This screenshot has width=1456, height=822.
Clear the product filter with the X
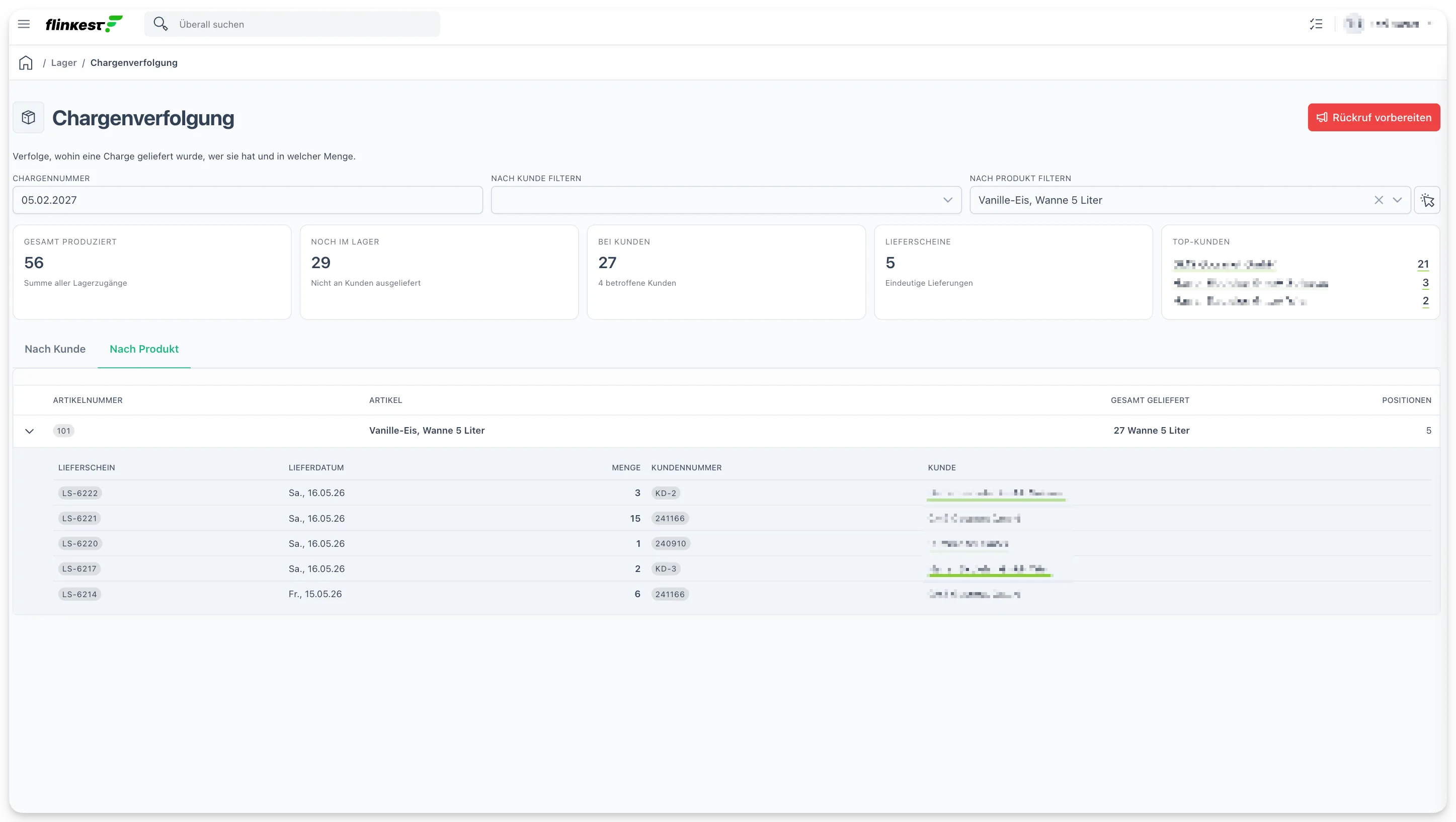1379,200
